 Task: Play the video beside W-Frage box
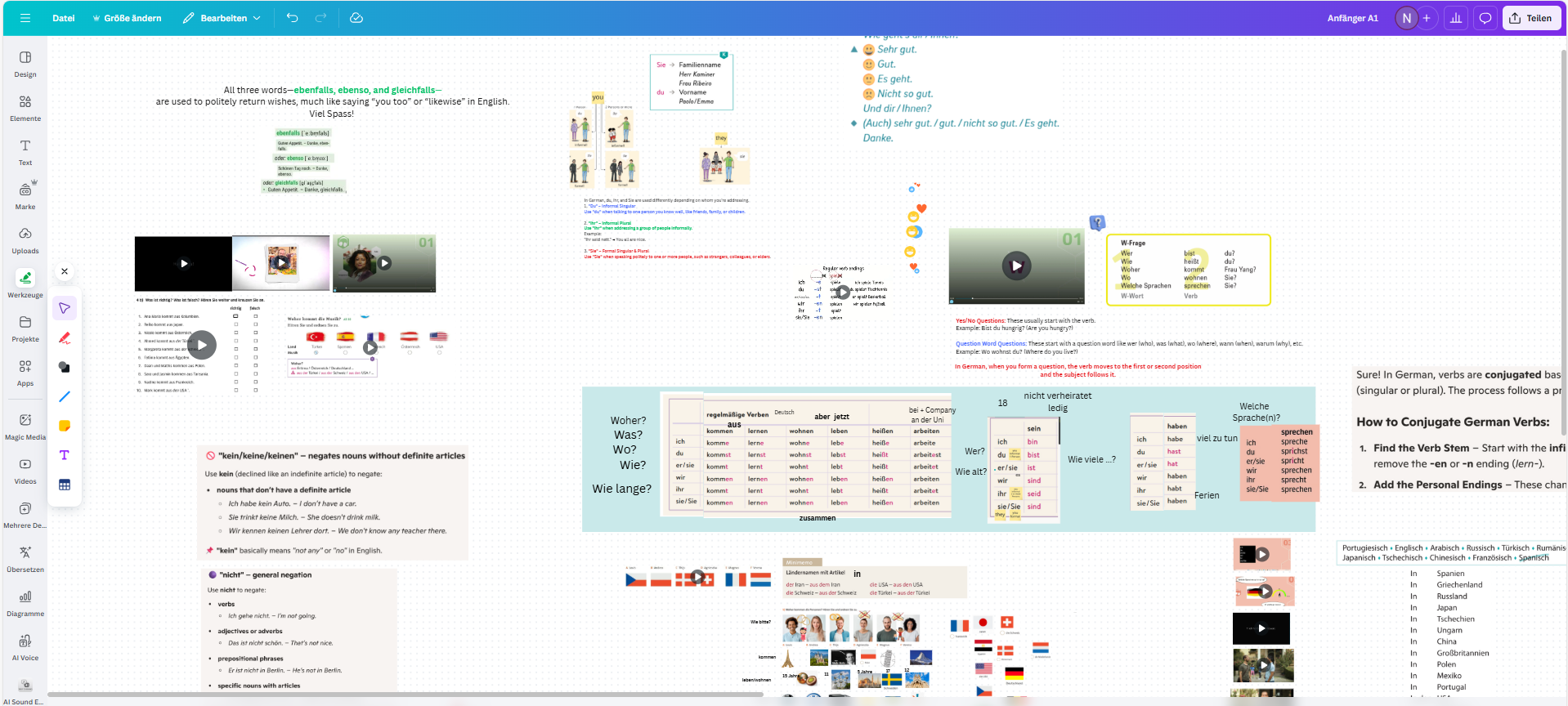(x=1016, y=266)
